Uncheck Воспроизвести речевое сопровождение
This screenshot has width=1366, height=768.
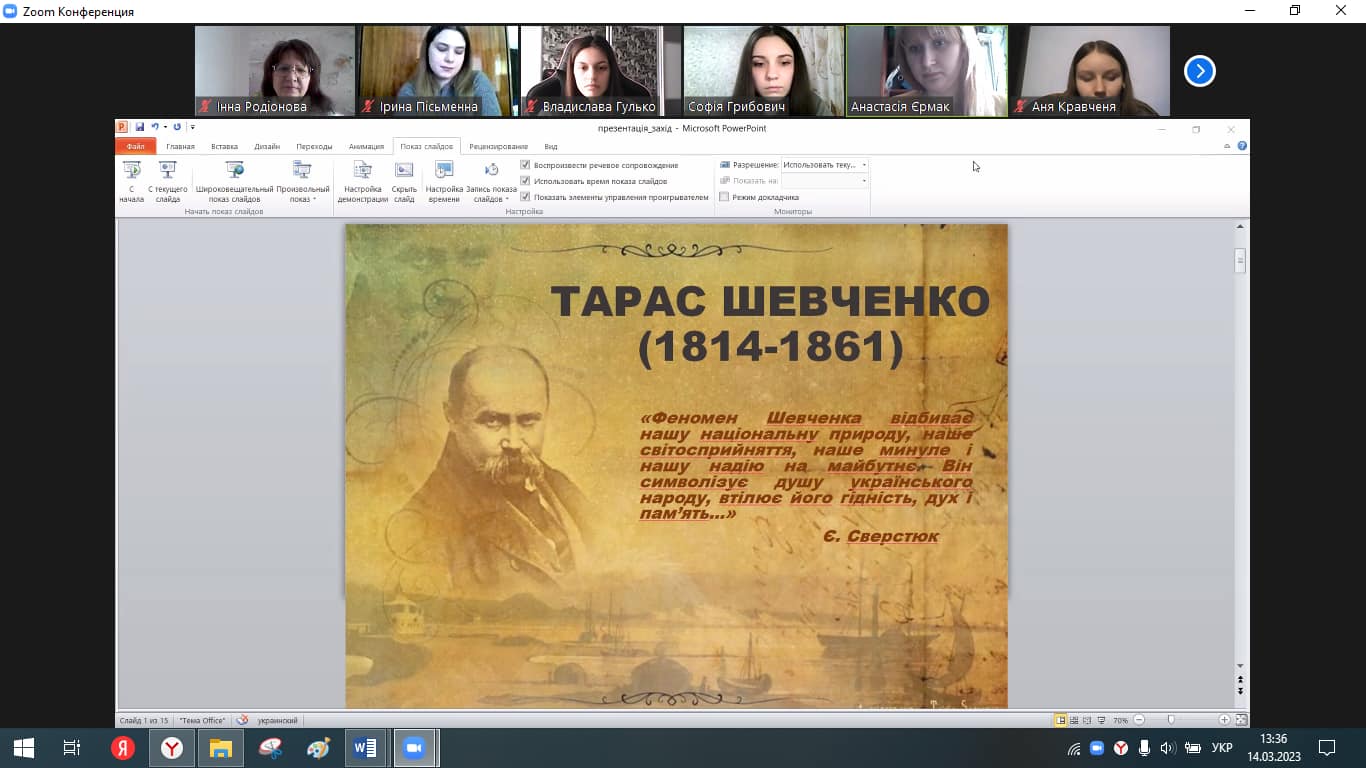click(x=526, y=165)
